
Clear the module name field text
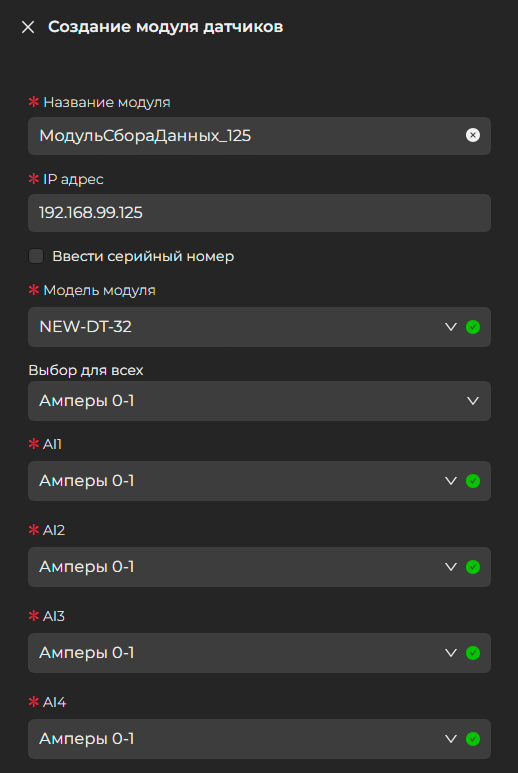[473, 135]
